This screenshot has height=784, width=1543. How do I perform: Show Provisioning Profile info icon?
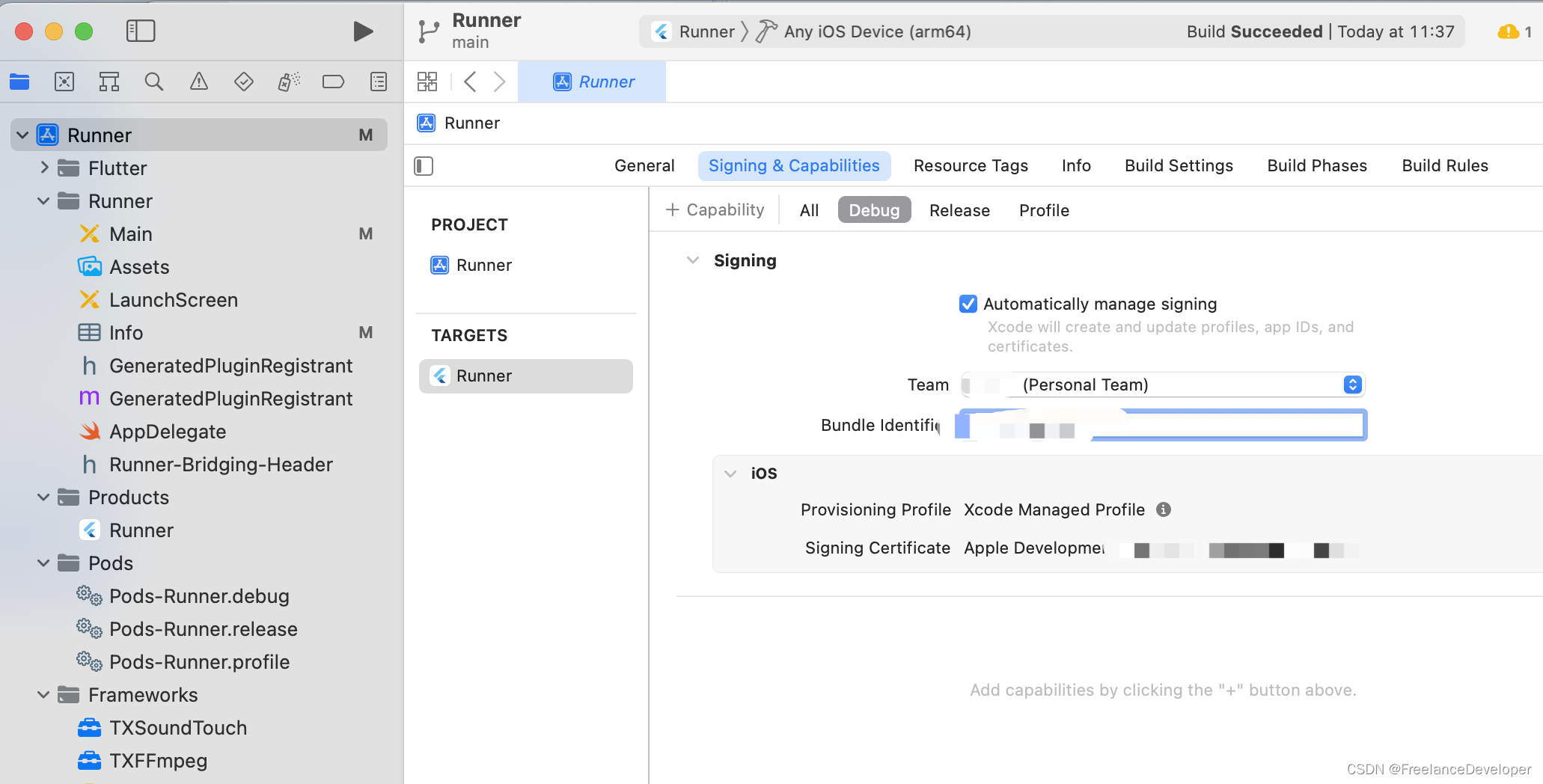pyautogui.click(x=1164, y=509)
